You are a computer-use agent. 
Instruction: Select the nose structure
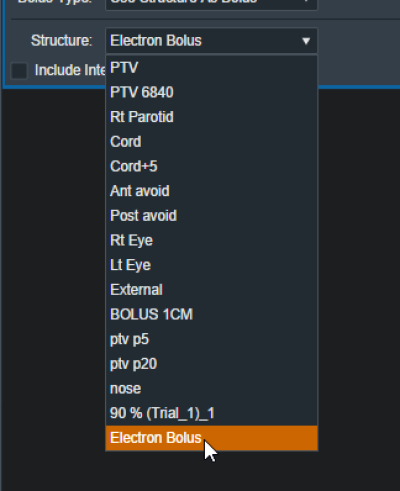click(x=212, y=388)
